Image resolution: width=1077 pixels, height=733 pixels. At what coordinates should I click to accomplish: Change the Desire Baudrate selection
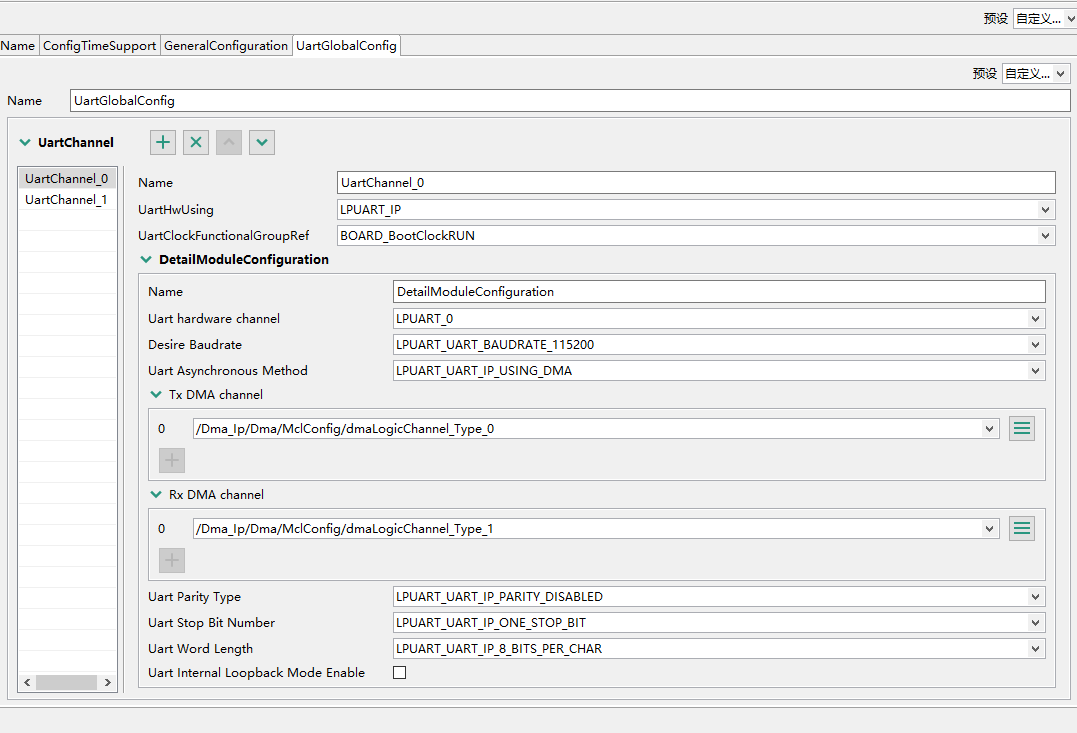click(x=1037, y=344)
